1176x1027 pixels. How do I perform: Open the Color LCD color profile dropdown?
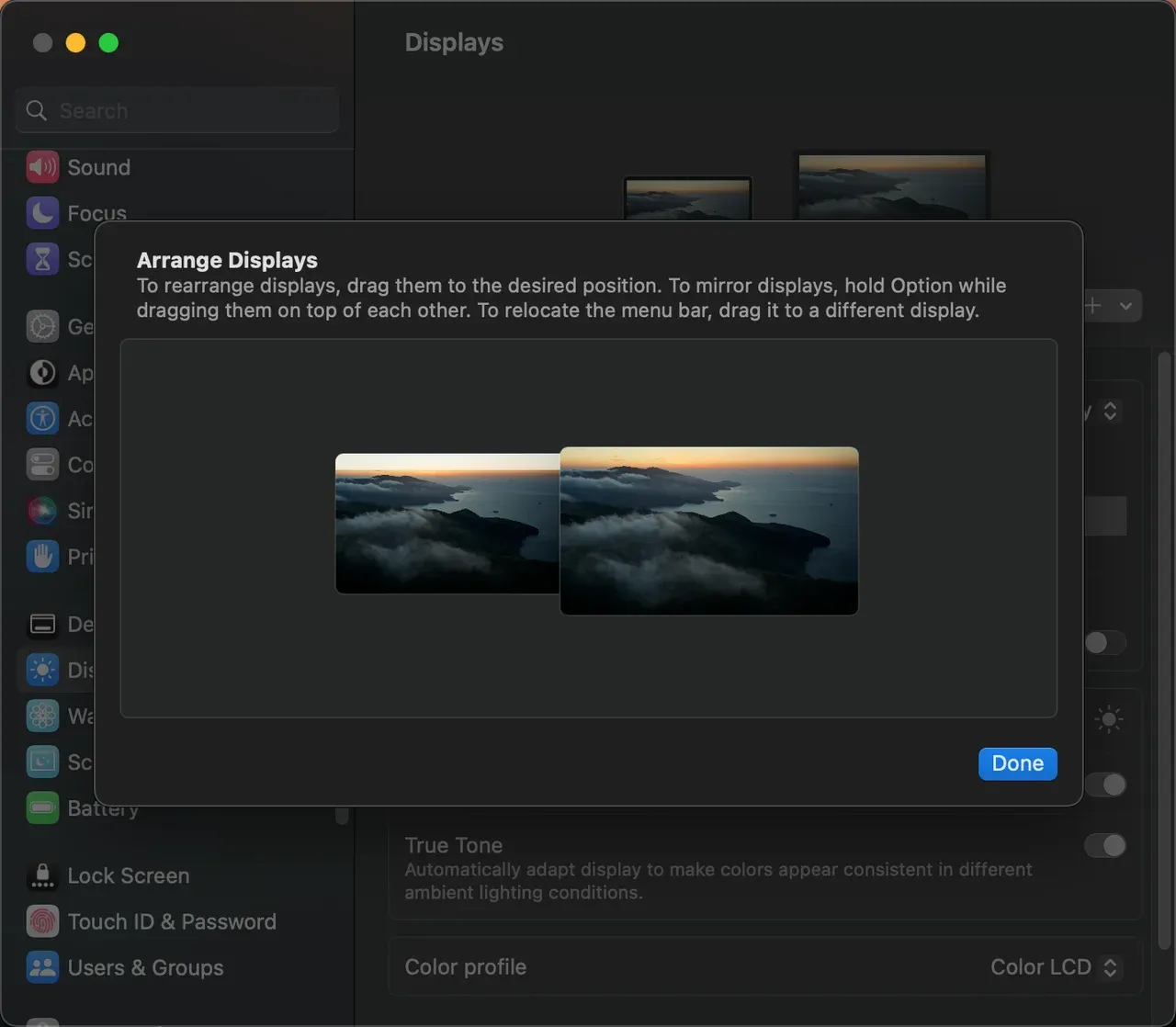pyautogui.click(x=1056, y=967)
